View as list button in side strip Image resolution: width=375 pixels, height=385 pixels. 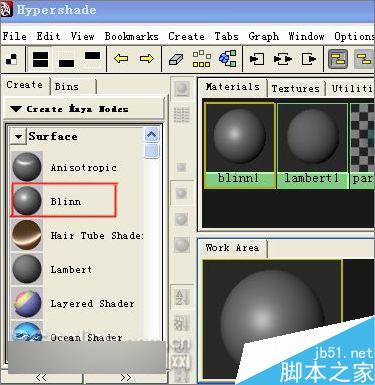point(182,115)
